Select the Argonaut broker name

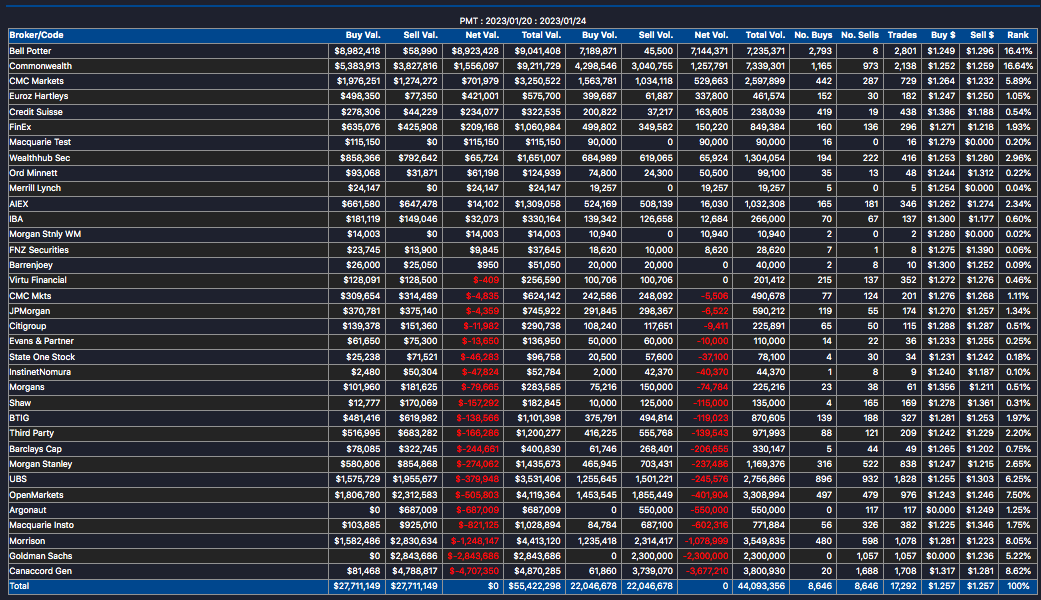pos(28,510)
